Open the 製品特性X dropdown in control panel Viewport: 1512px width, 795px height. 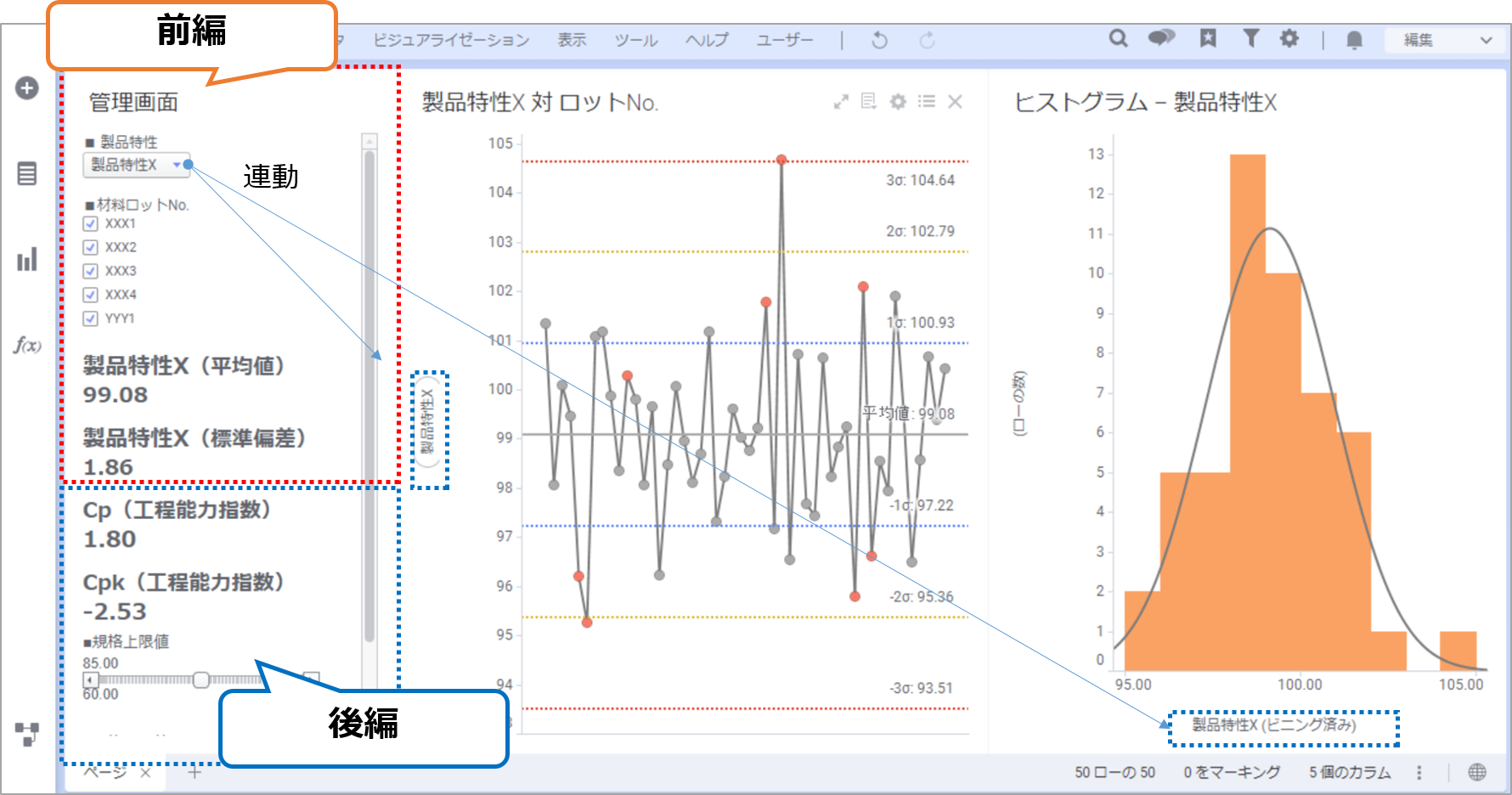[x=136, y=165]
